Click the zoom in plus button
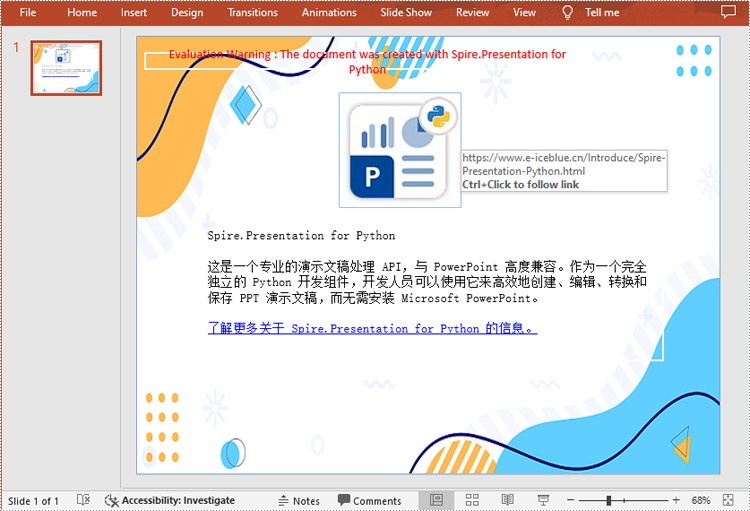 [676, 500]
